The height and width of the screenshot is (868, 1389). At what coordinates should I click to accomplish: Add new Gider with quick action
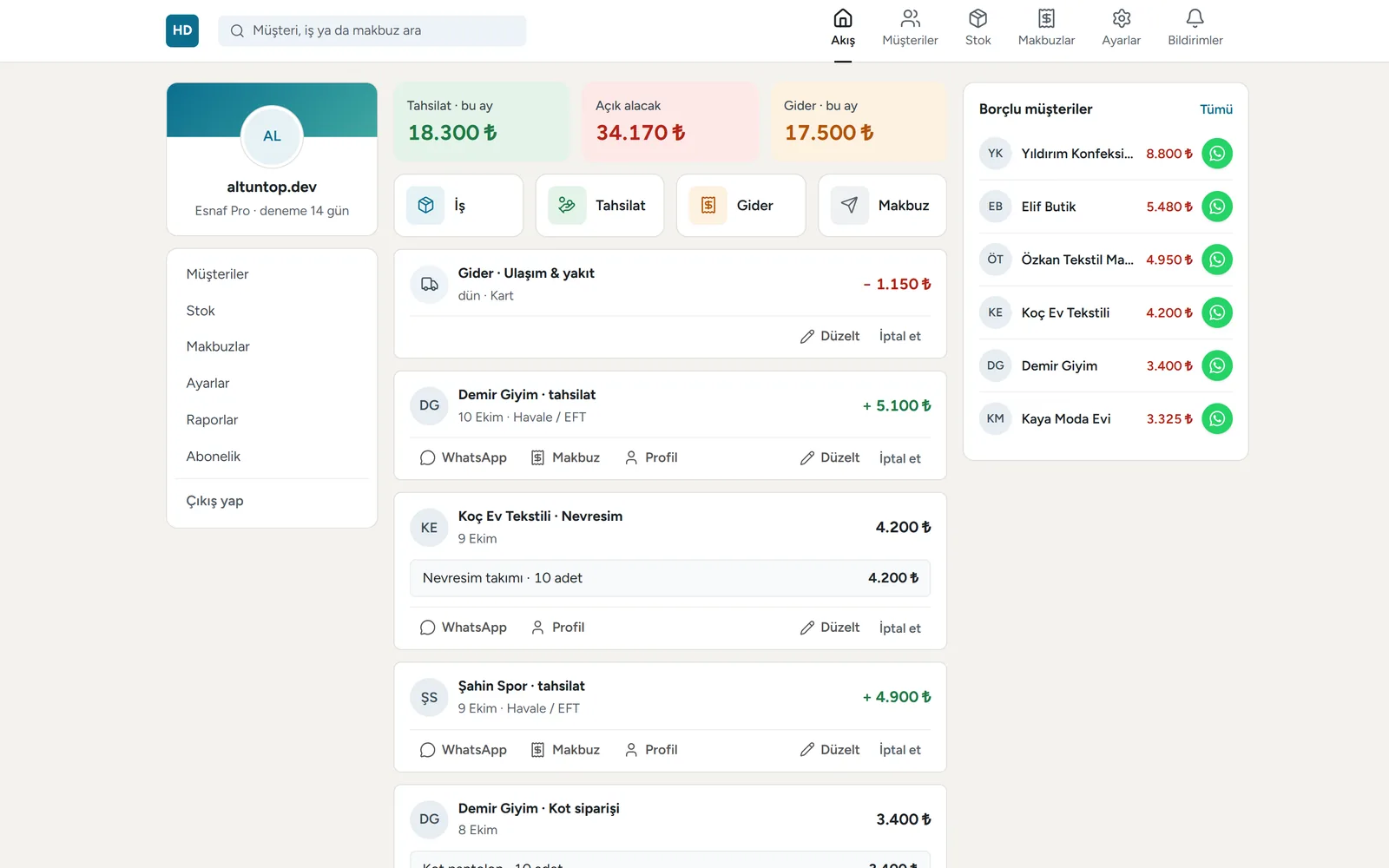pyautogui.click(x=741, y=206)
